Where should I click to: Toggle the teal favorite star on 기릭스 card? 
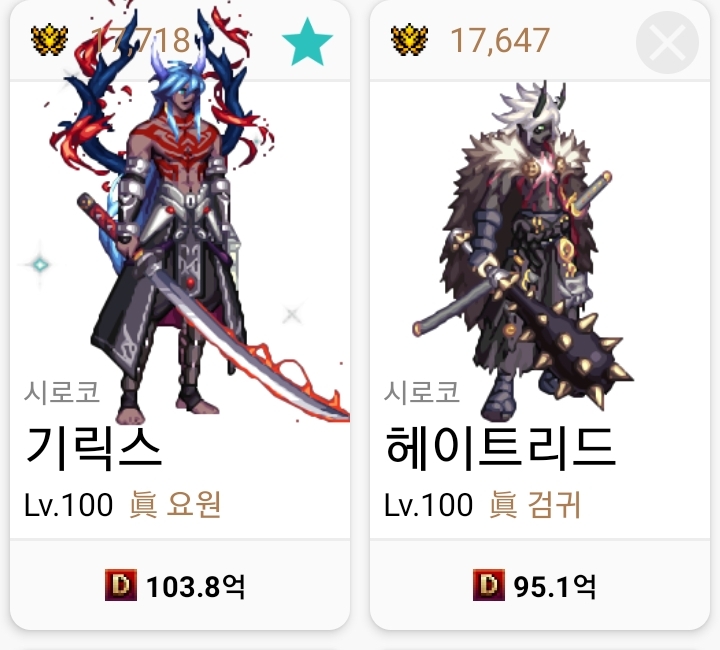tap(307, 42)
